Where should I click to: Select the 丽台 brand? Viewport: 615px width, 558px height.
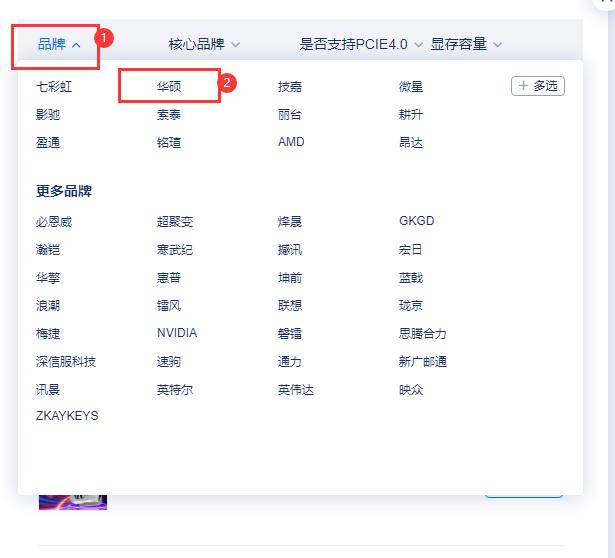(x=290, y=115)
